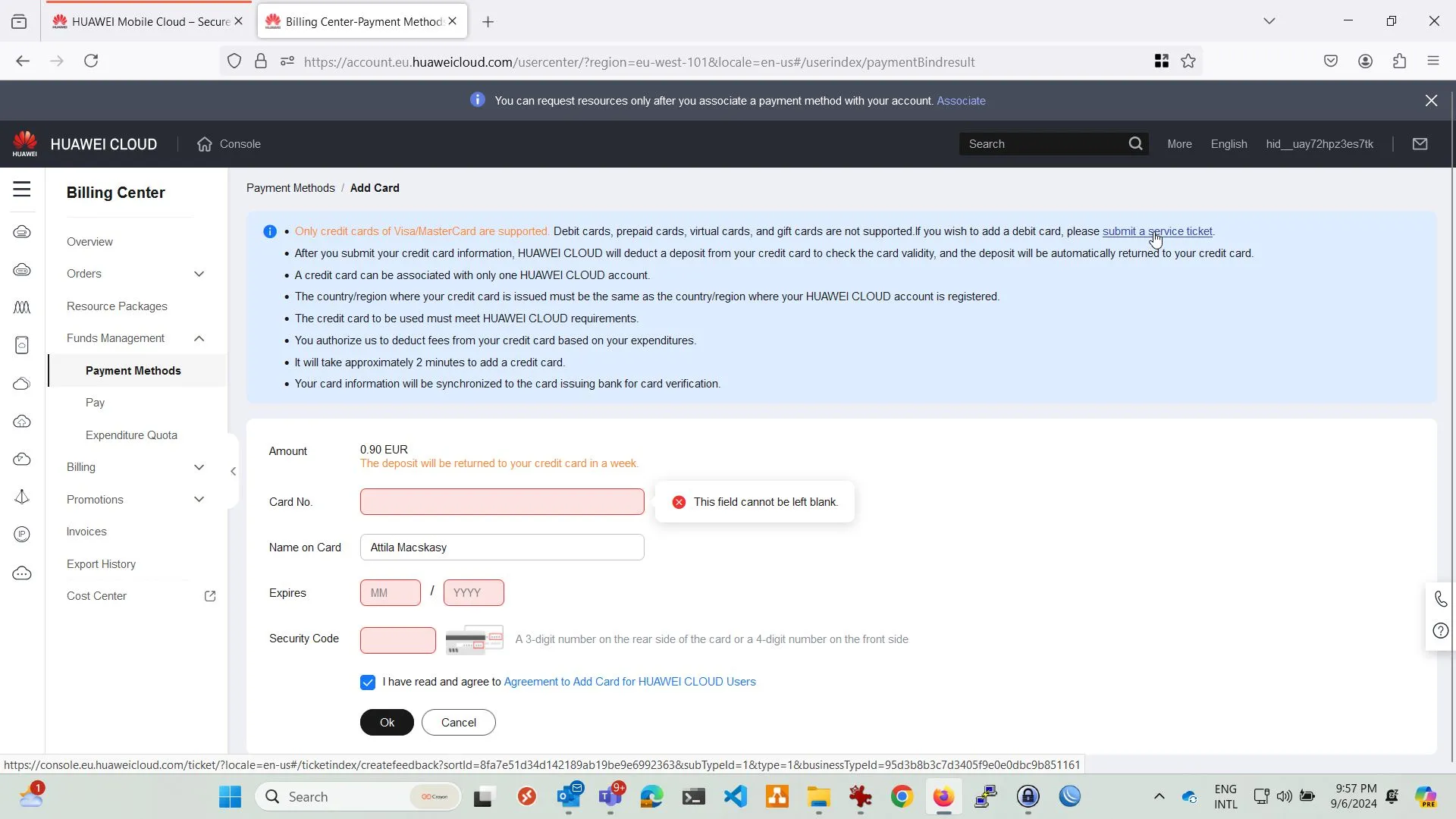Open the messages envelope icon
The height and width of the screenshot is (819, 1456).
[x=1420, y=144]
